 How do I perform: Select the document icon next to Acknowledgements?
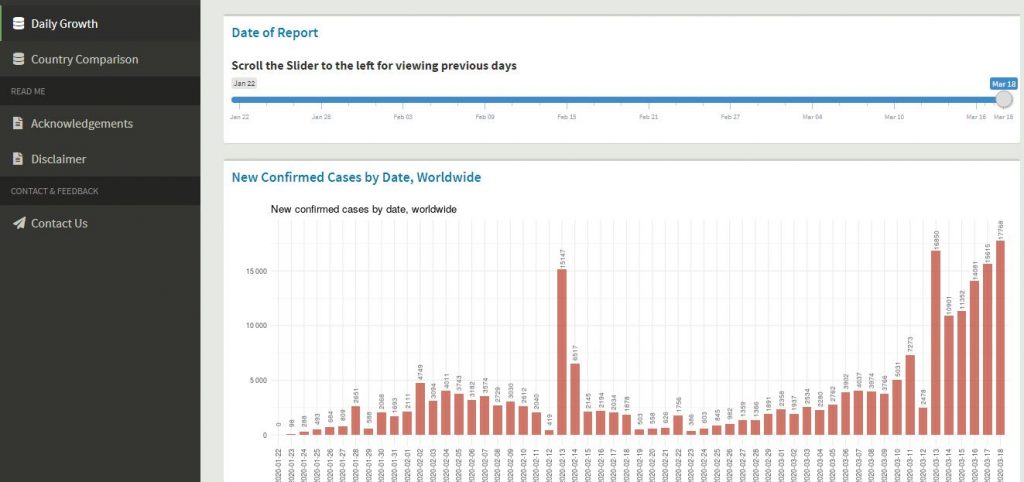pos(18,123)
